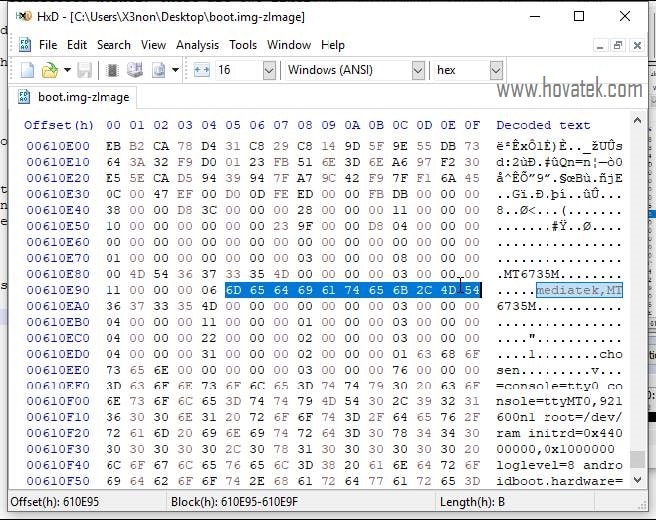Click the Decoded text column header
Screen dimensions: 656x520
[543, 125]
